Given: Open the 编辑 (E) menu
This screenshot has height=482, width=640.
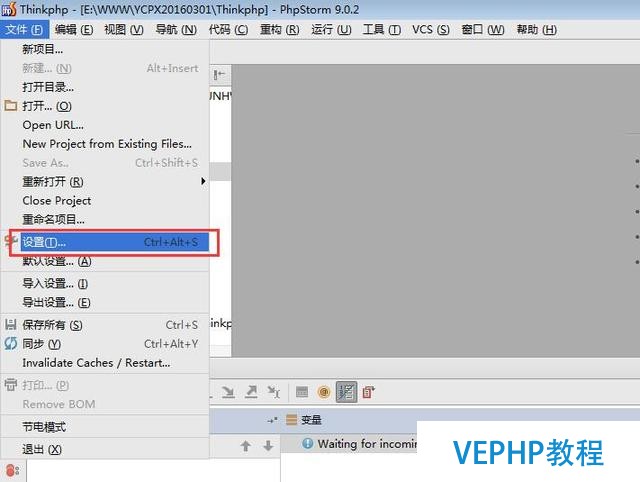Looking at the screenshot, I should [x=74, y=30].
